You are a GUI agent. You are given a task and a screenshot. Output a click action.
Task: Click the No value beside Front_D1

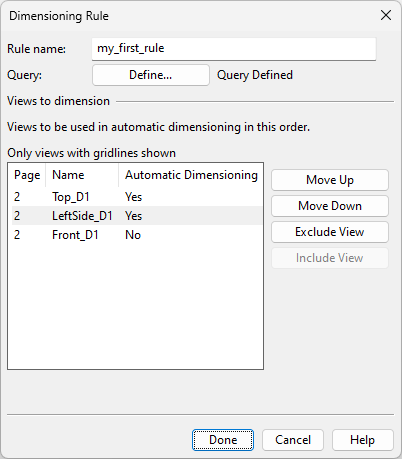(x=133, y=235)
